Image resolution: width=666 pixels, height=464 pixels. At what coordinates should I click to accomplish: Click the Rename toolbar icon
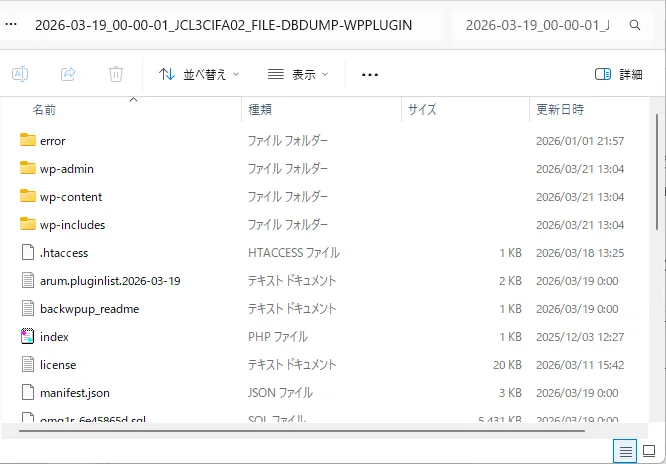point(20,74)
